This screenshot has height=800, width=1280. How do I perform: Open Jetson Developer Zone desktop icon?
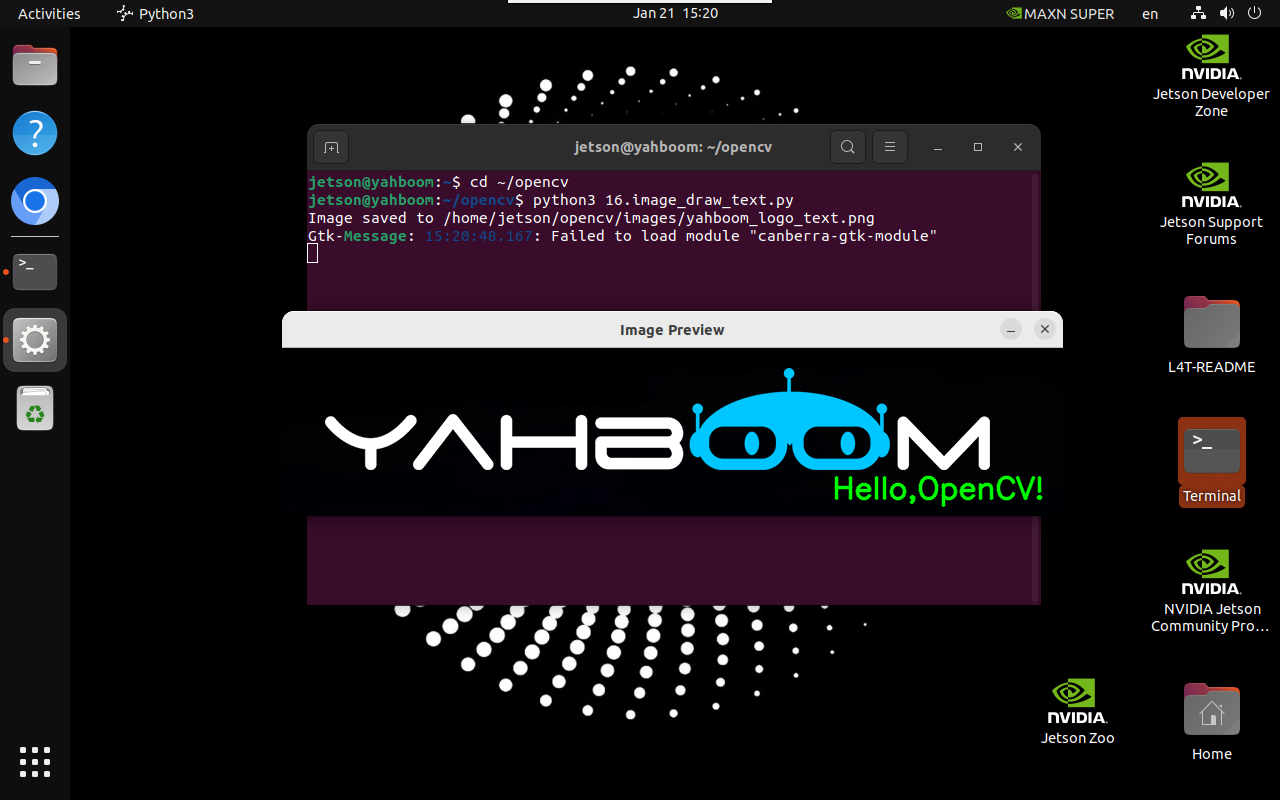tap(1211, 77)
